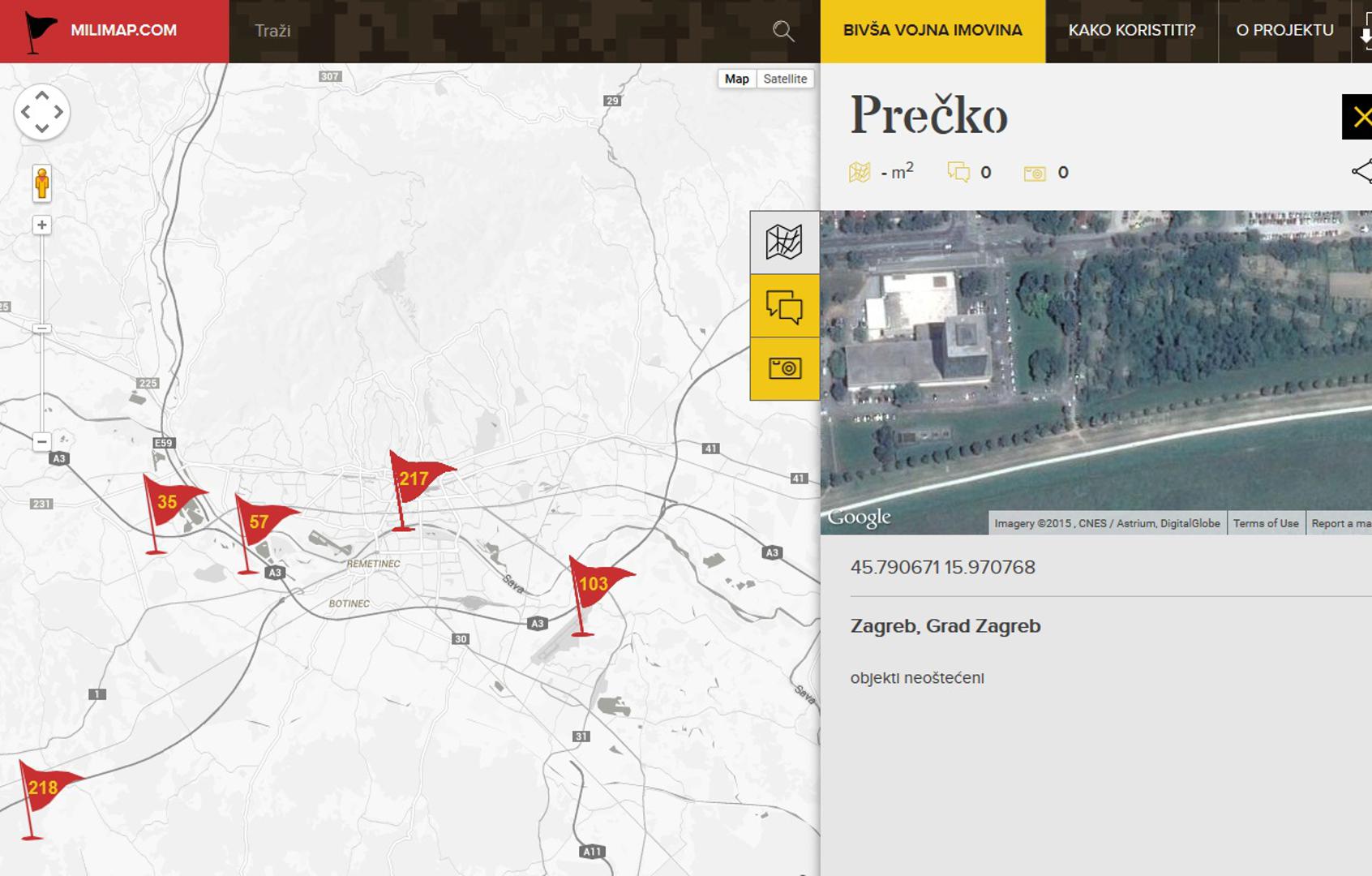Switch map to Satellite view
Viewport: 1372px width, 876px height.
pyautogui.click(x=784, y=79)
